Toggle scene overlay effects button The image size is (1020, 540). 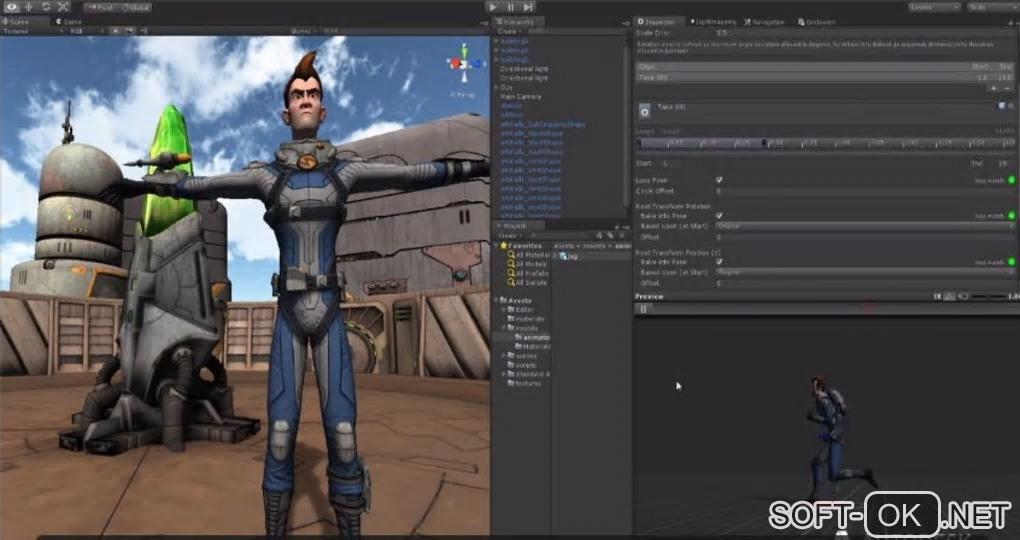pyautogui.click(x=131, y=31)
